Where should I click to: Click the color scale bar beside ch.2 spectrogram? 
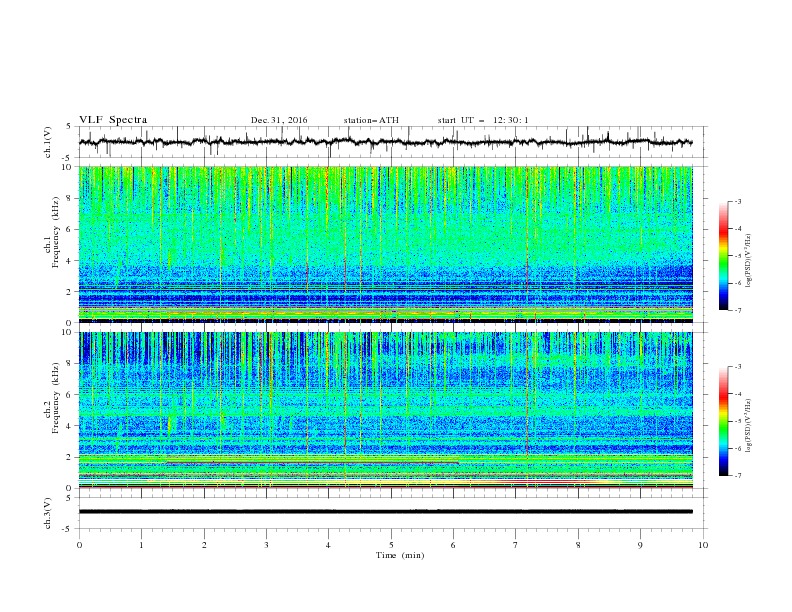point(723,421)
